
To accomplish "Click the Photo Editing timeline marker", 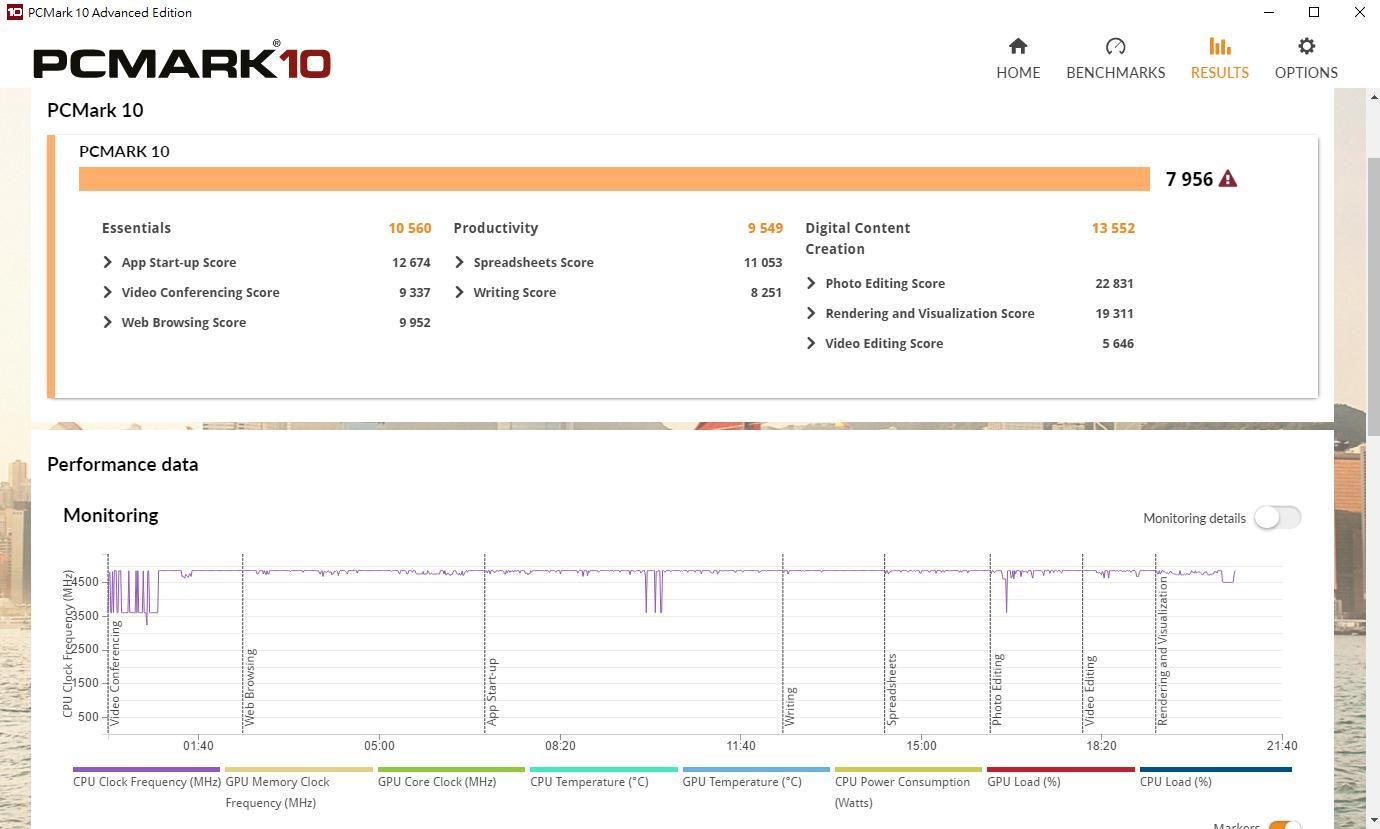I will click(x=997, y=689).
